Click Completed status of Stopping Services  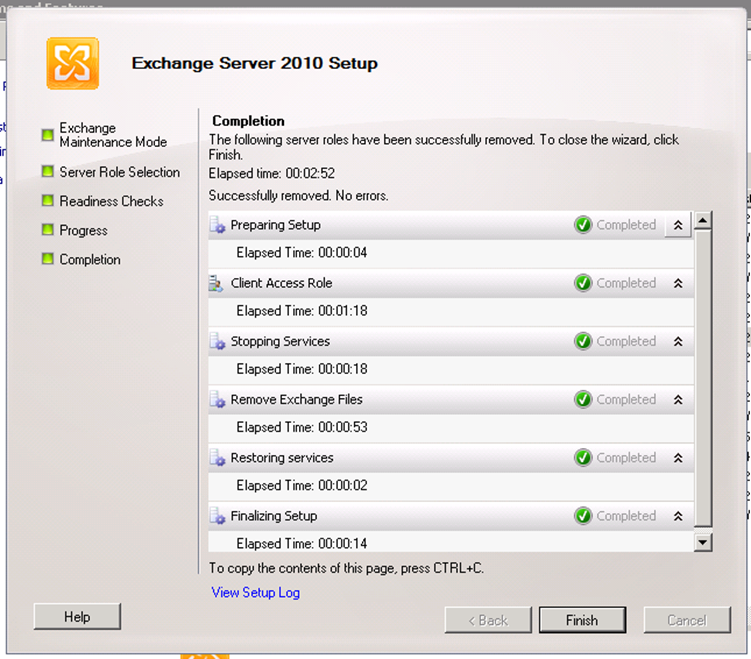[626, 341]
